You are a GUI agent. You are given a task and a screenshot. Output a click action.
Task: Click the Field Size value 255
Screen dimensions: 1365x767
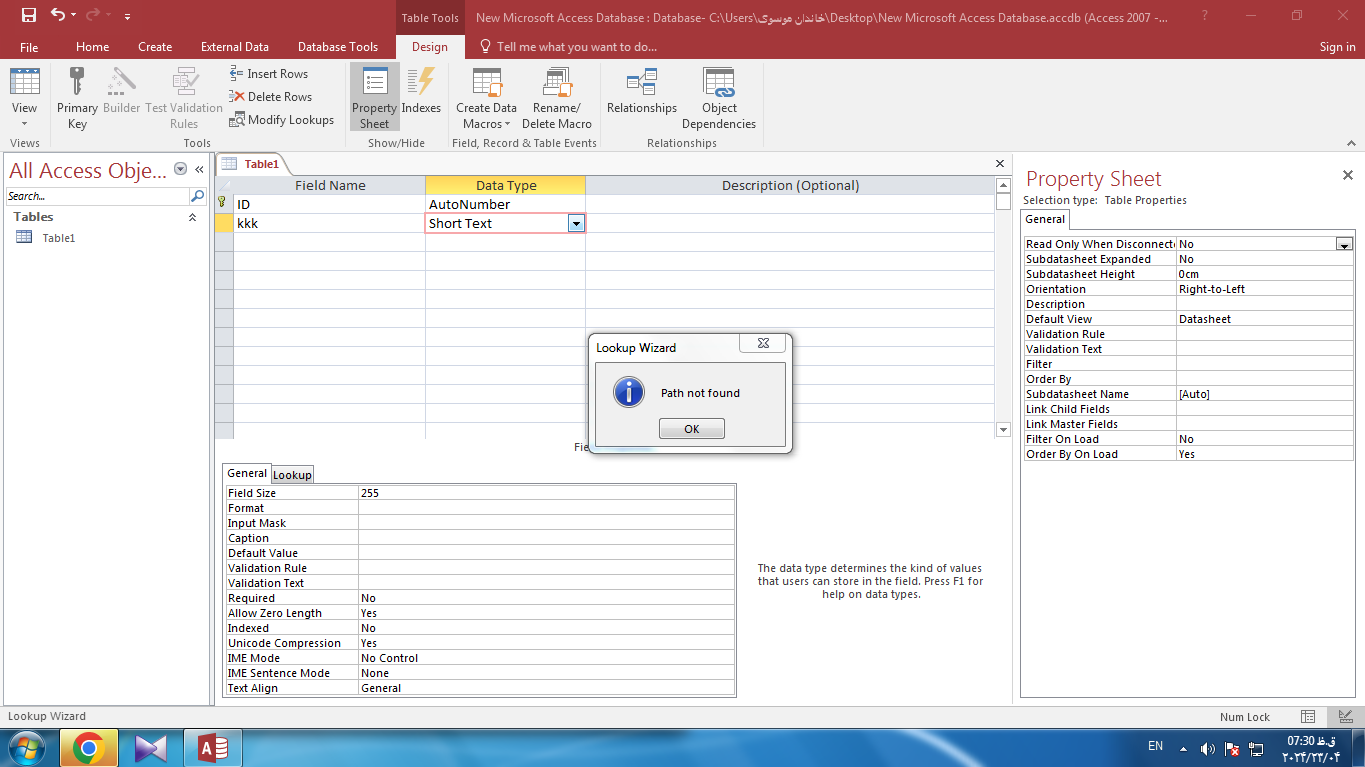546,493
